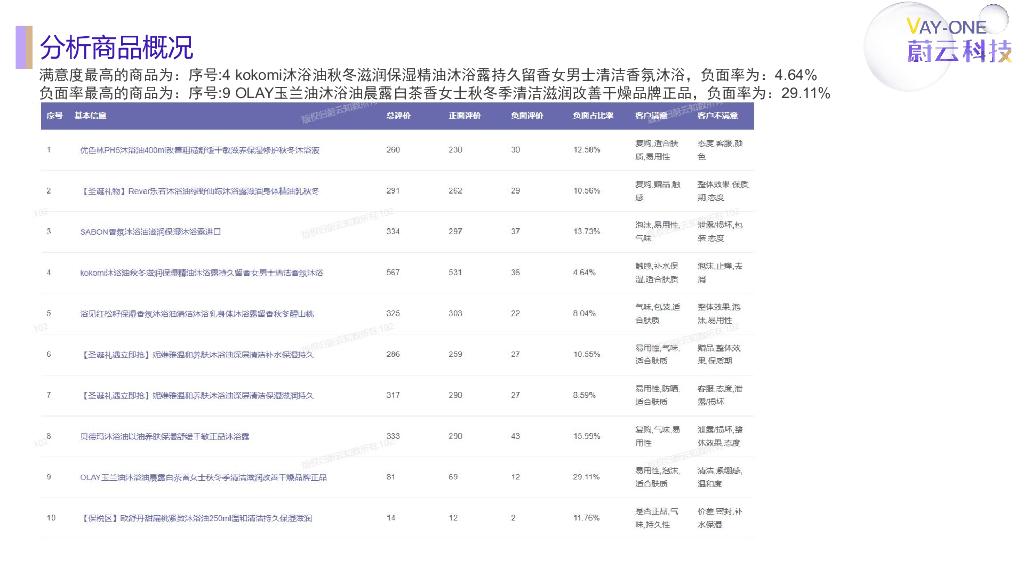Screen dimensions: 1024x576
Task: Open the kokomi 沐浴油 product name in the table
Action: pos(201,273)
